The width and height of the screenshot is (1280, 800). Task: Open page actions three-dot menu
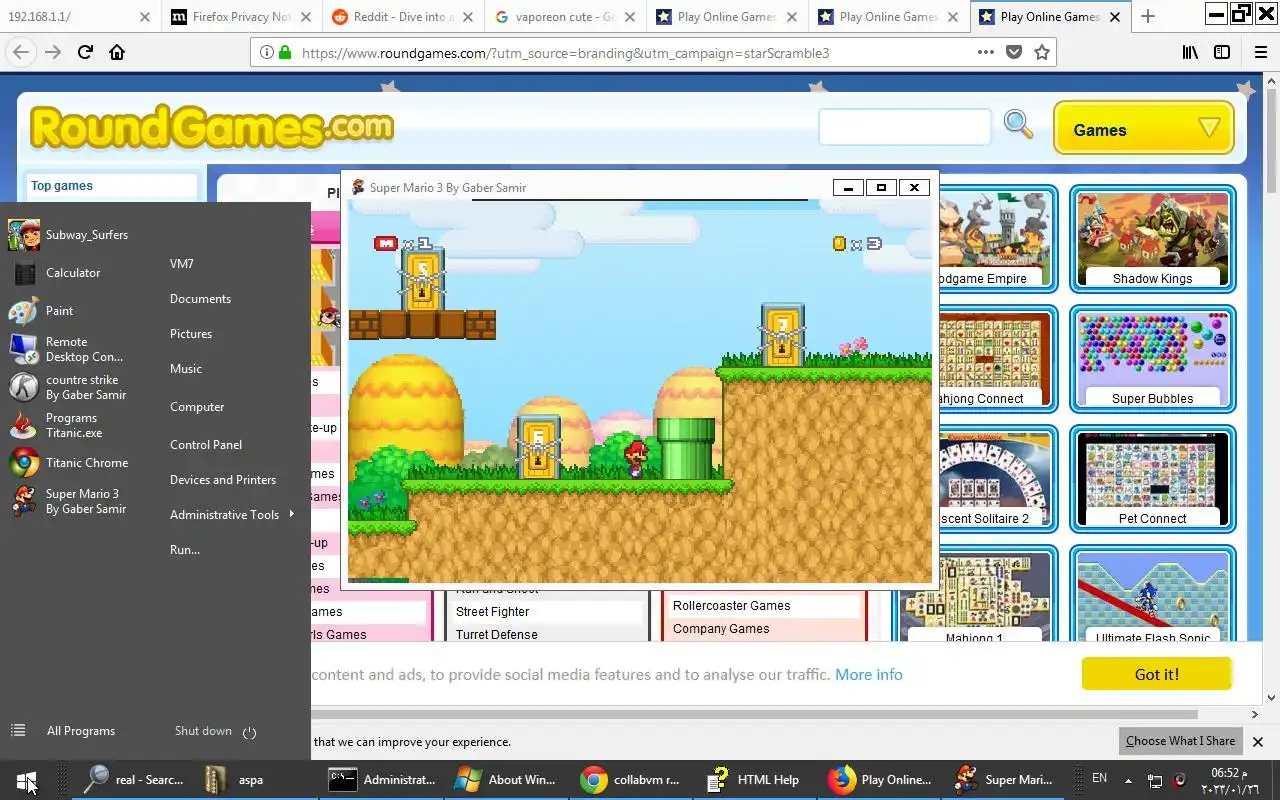pyautogui.click(x=986, y=53)
